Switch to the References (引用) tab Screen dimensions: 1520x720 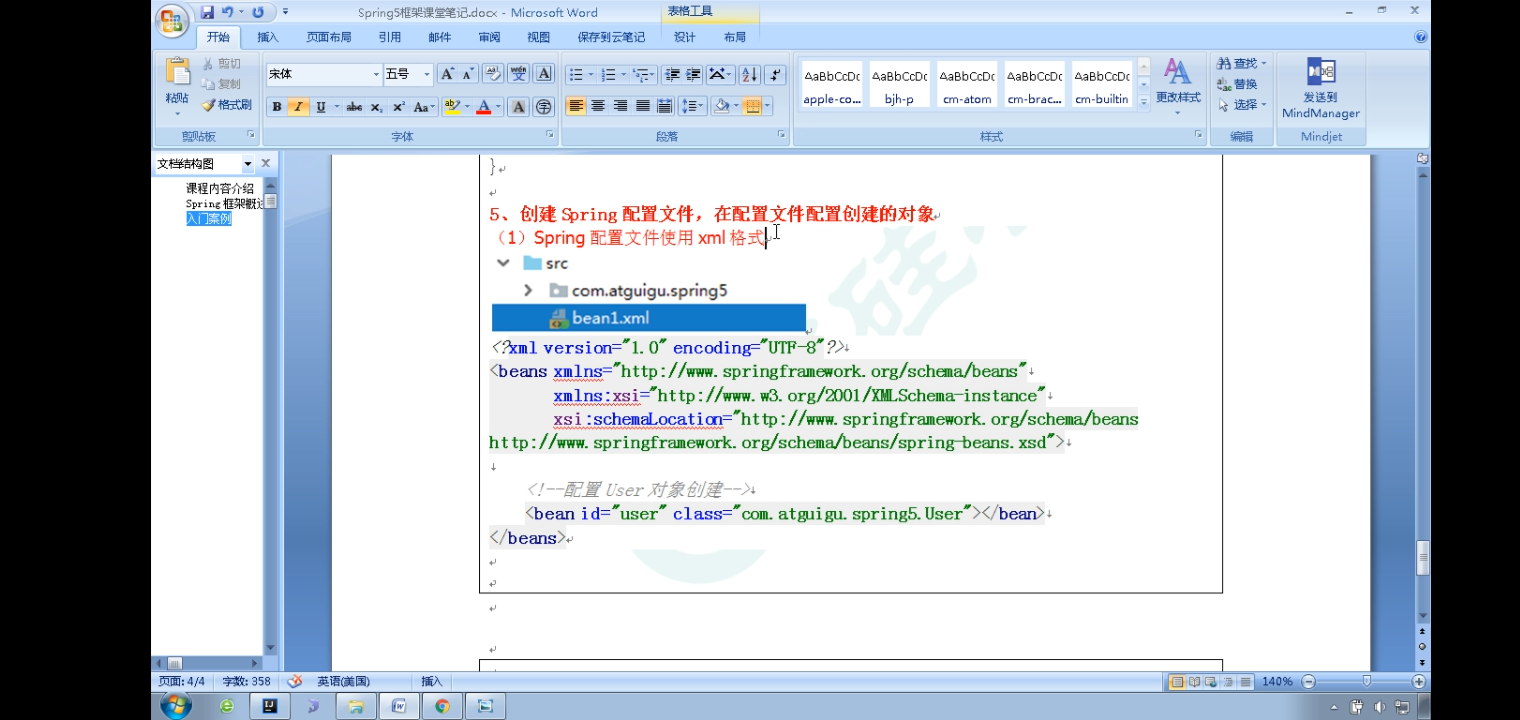click(x=389, y=37)
